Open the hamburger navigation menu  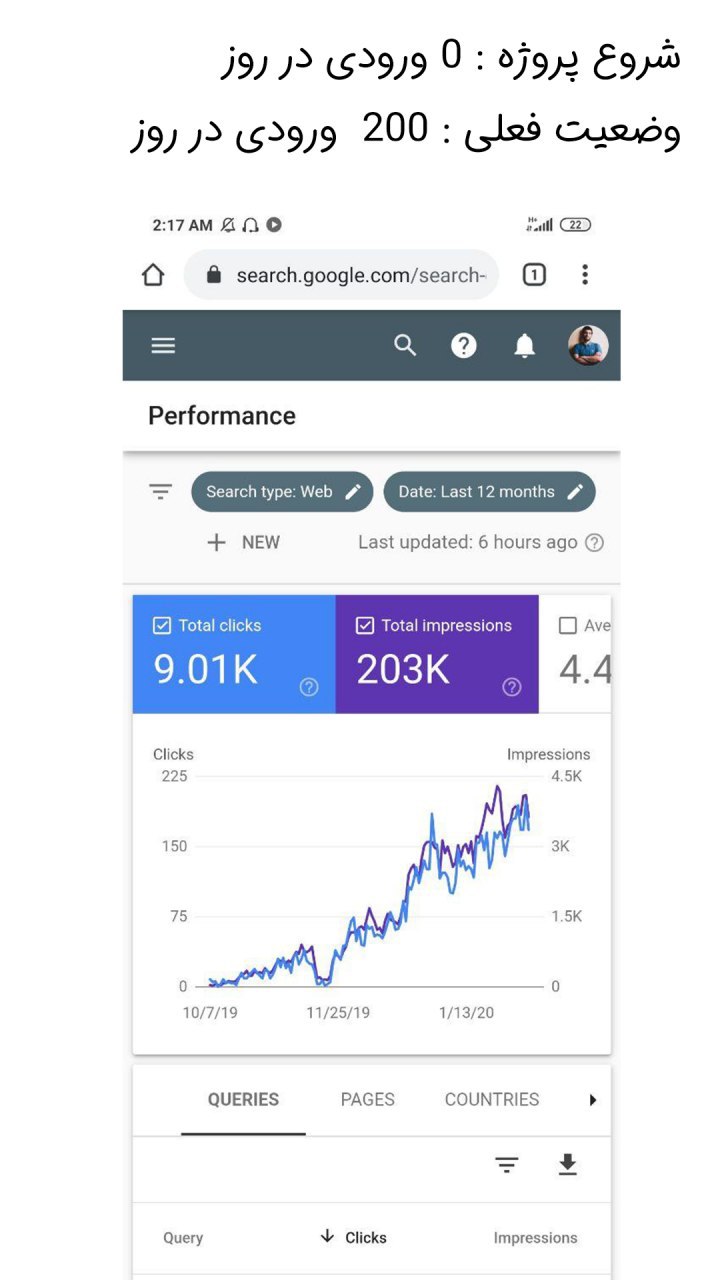[x=163, y=346]
